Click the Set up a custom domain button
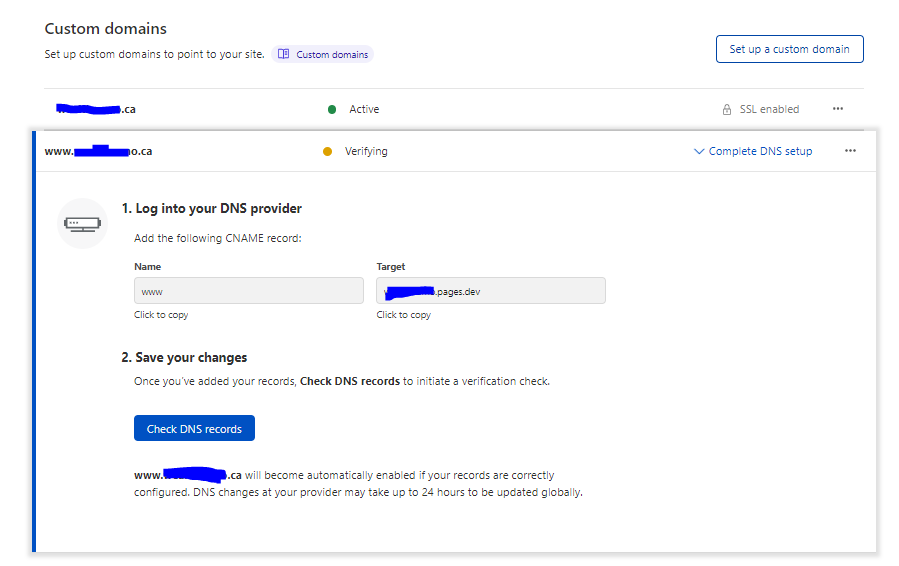The width and height of the screenshot is (899, 566). click(789, 49)
